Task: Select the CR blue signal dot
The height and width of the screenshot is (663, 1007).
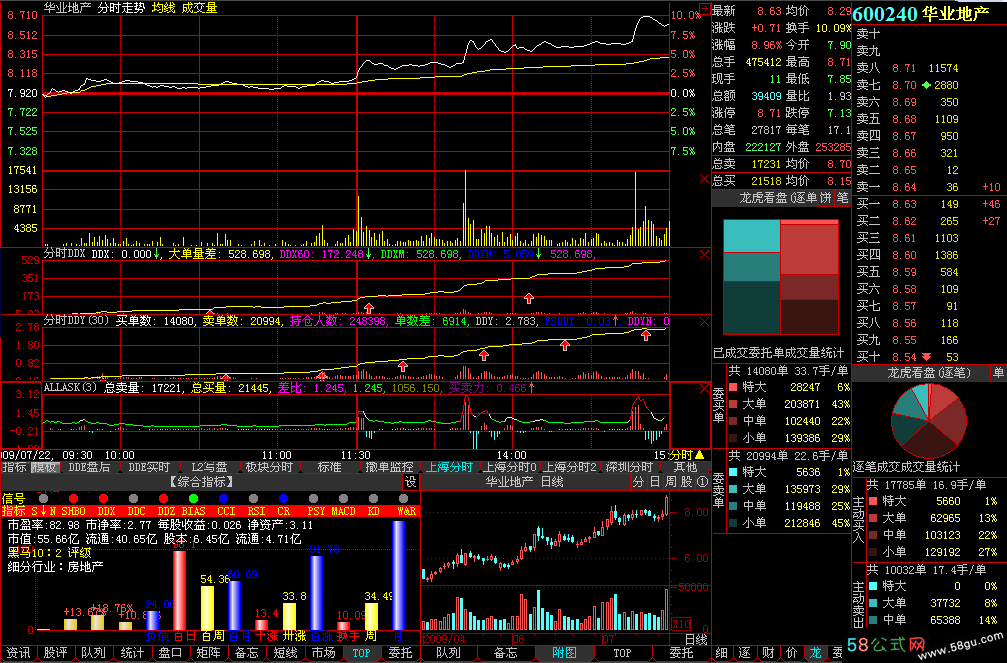Action: pyautogui.click(x=283, y=499)
